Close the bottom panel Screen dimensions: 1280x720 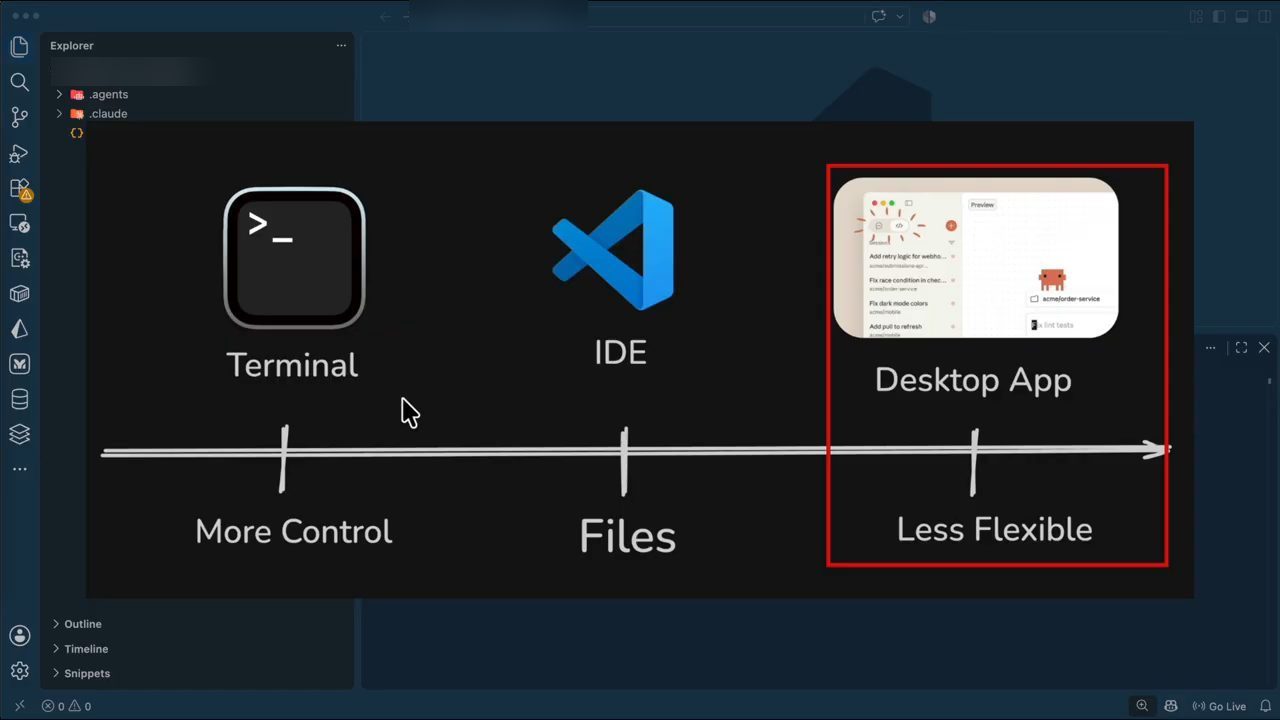click(x=1264, y=348)
